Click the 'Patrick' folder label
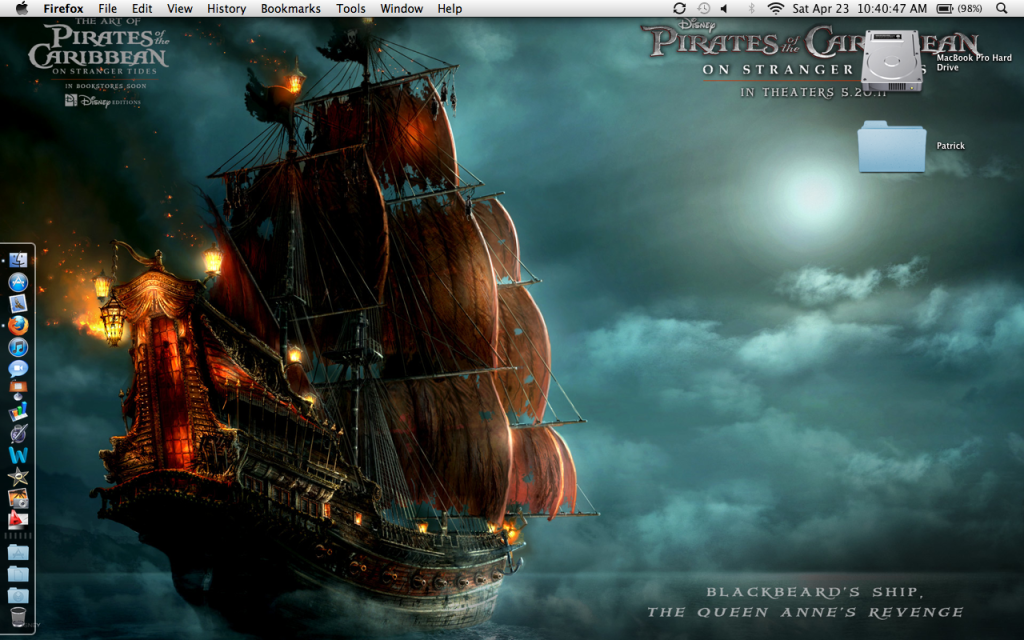Screen dimensions: 1024x640 (x=950, y=146)
